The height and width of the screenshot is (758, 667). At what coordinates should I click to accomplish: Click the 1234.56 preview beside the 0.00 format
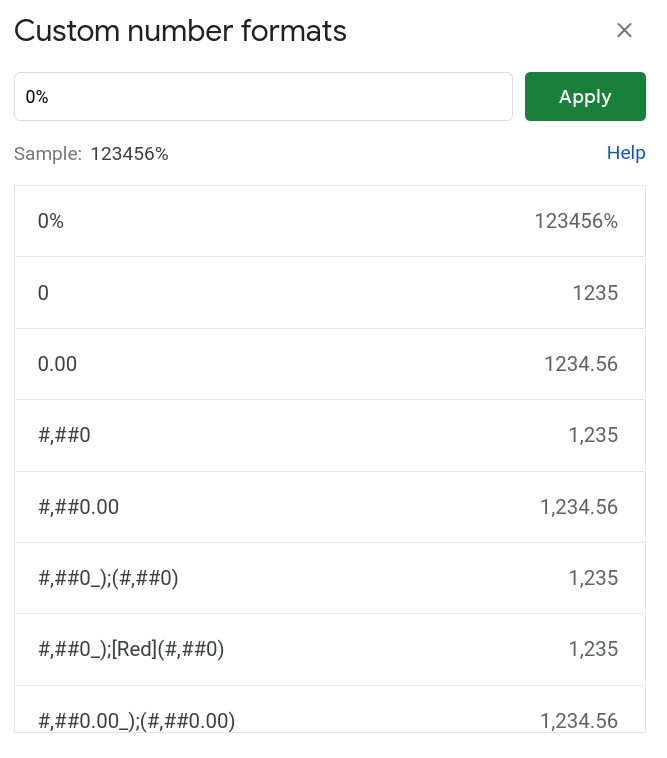click(581, 364)
